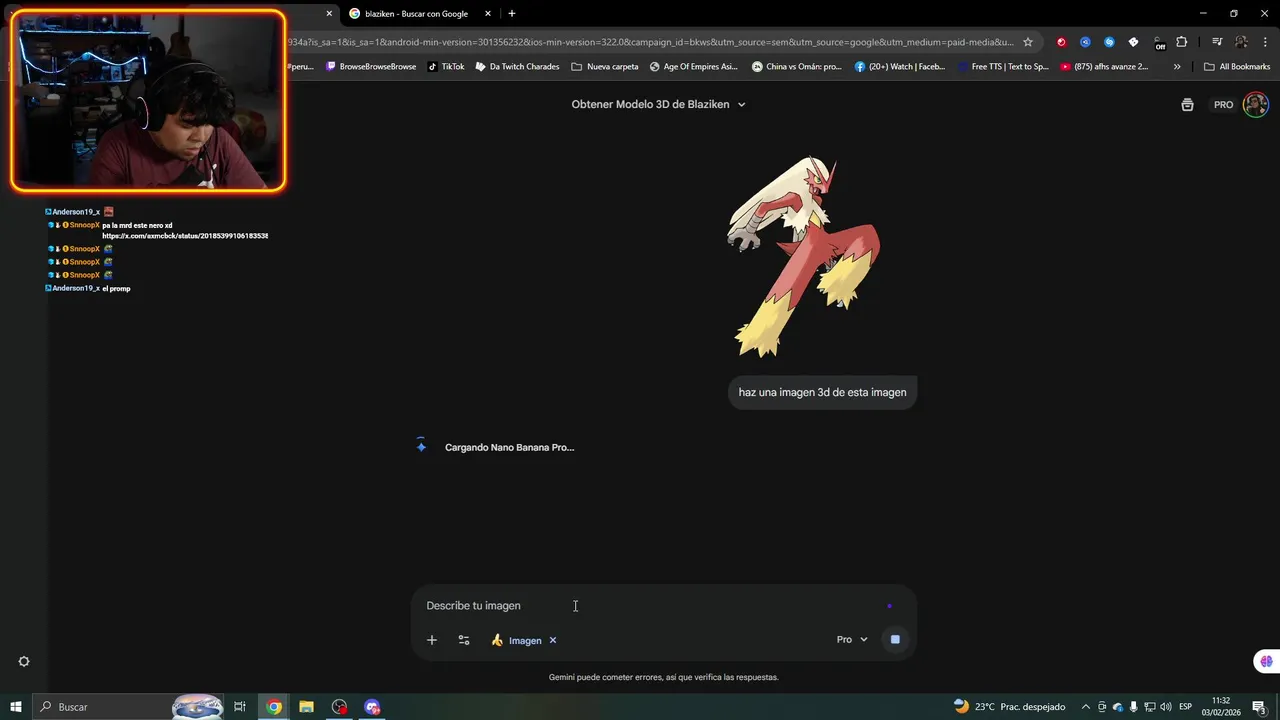Open the '(875) afhs avanze 2...' YouTube bookmark
1280x720 pixels.
tap(1104, 67)
